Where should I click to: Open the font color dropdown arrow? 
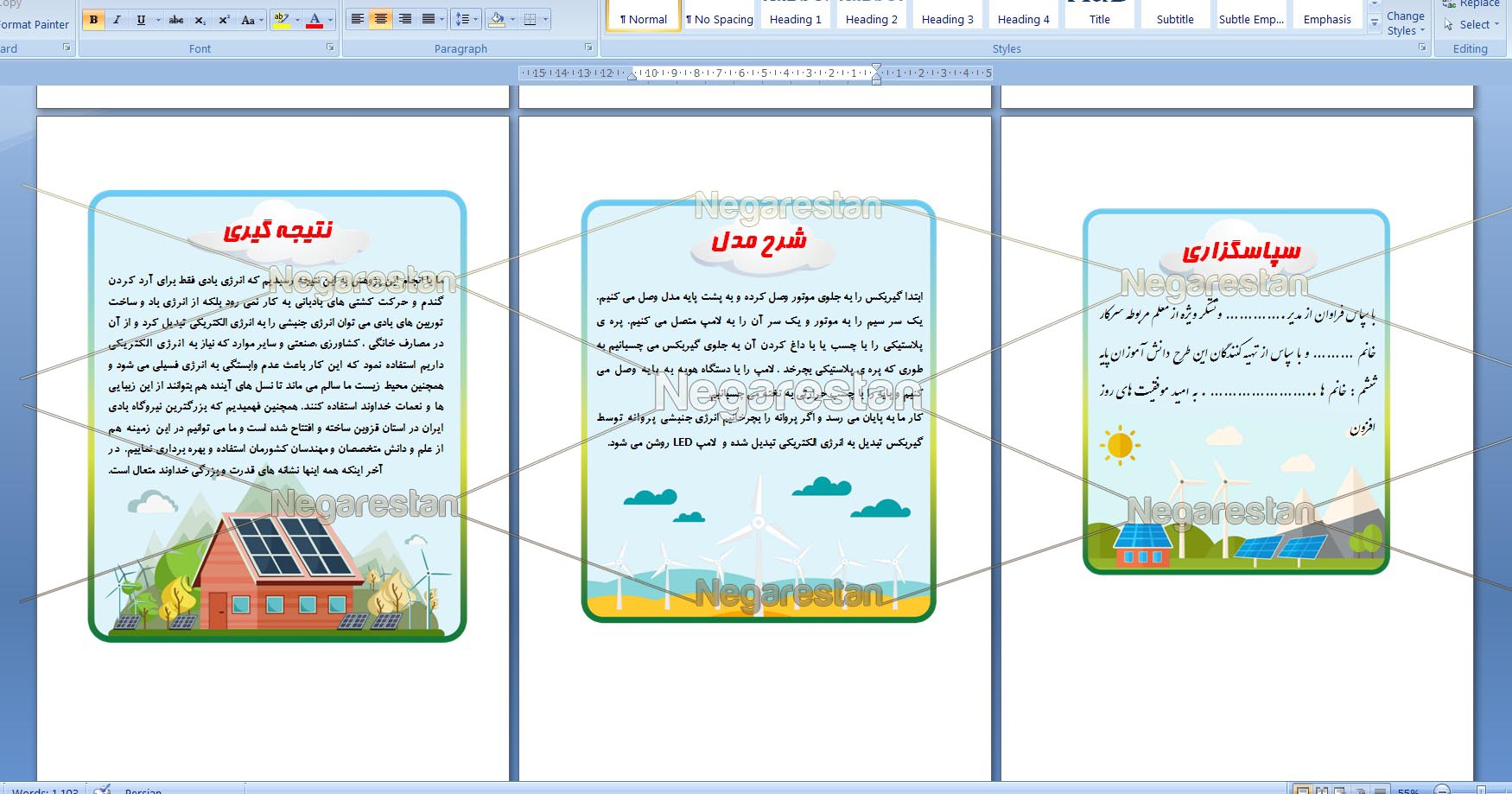point(329,19)
